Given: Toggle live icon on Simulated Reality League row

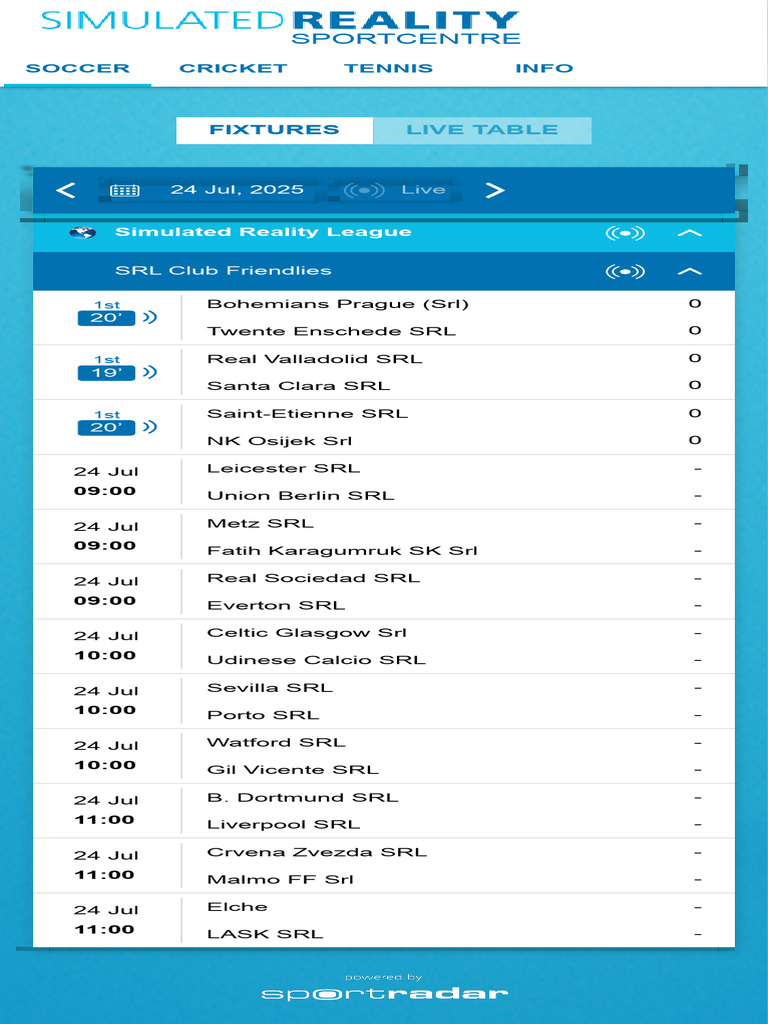Looking at the screenshot, I should click(x=625, y=233).
